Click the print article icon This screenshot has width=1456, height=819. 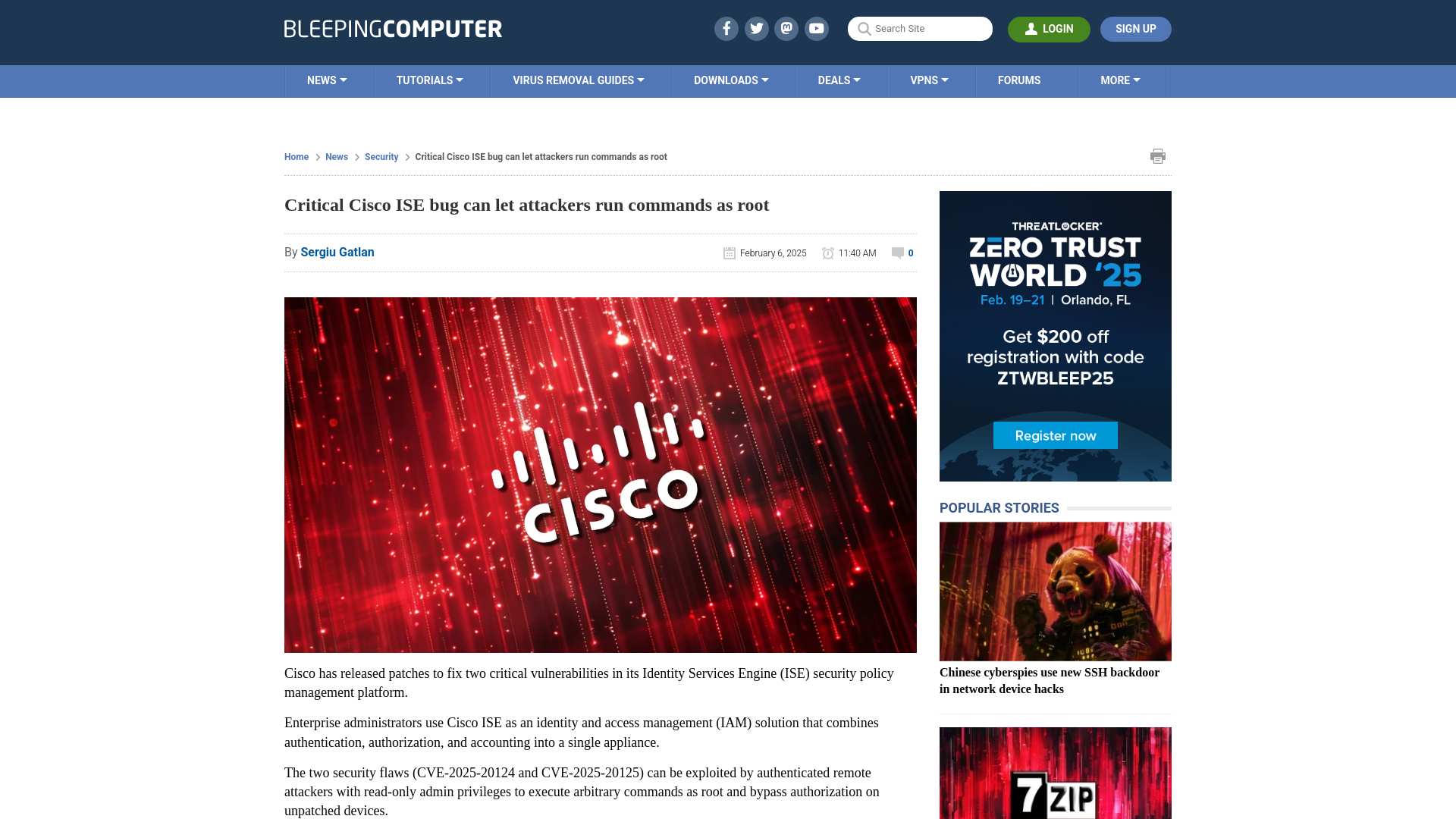[1158, 156]
